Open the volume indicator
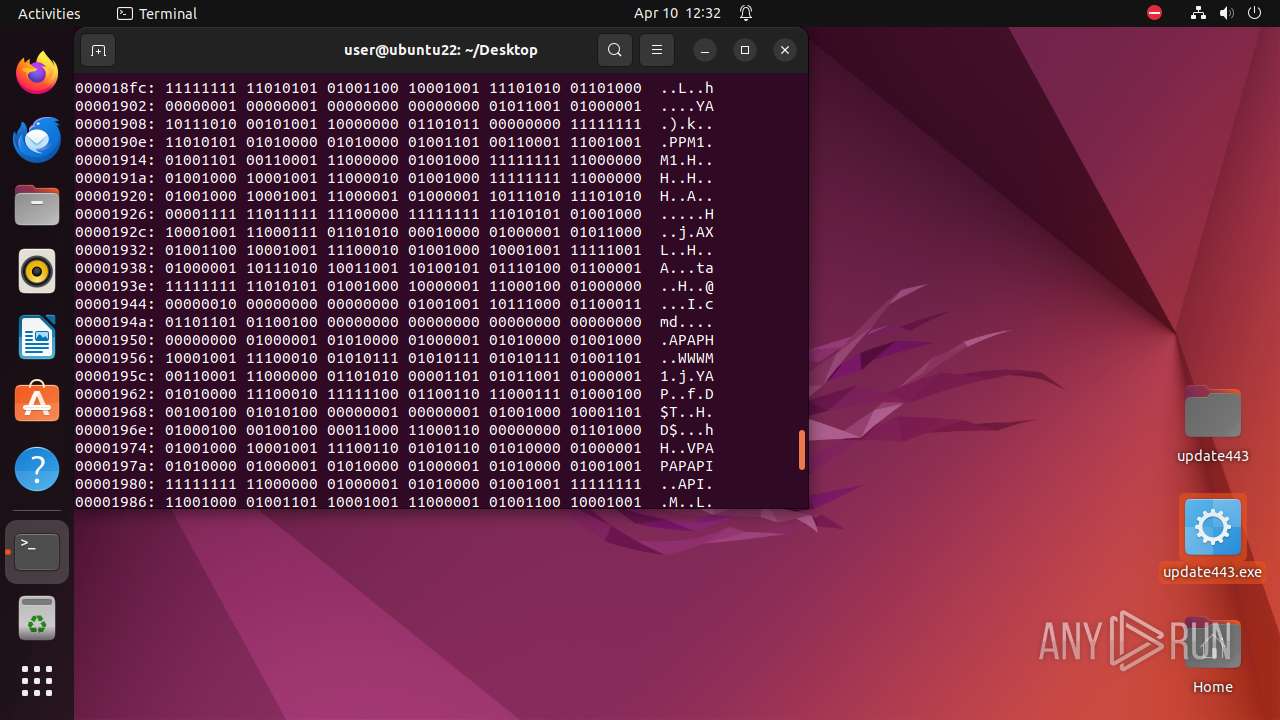The width and height of the screenshot is (1280, 720). point(1227,13)
